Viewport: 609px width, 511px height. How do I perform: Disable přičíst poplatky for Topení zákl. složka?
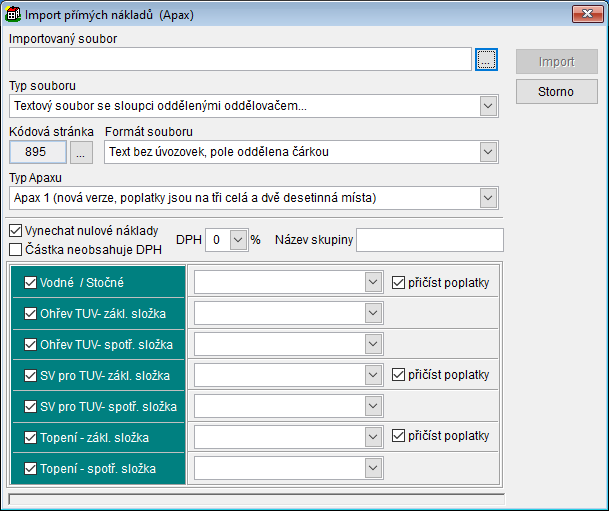(399, 436)
